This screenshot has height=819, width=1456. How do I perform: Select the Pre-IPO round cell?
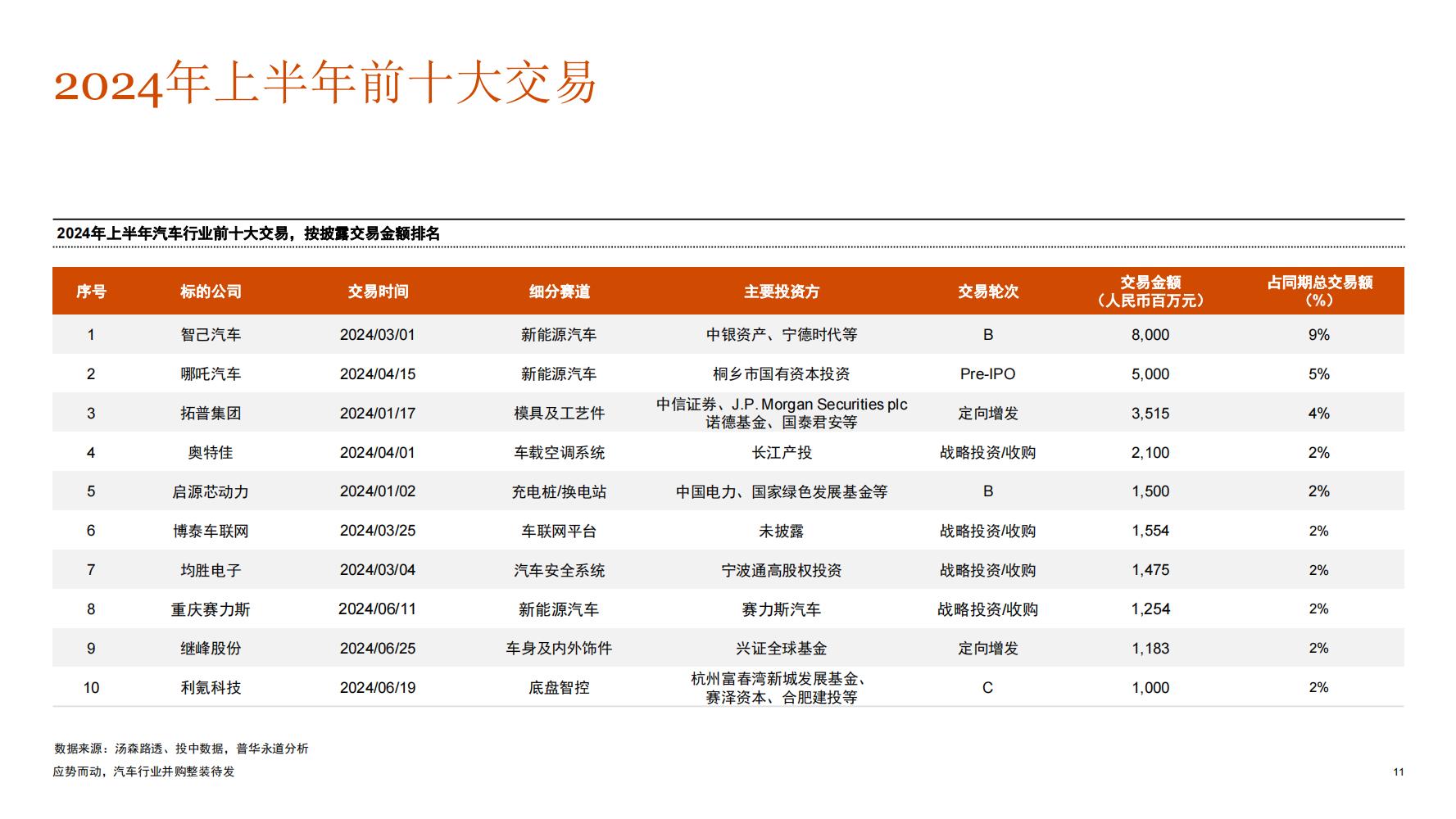point(988,374)
